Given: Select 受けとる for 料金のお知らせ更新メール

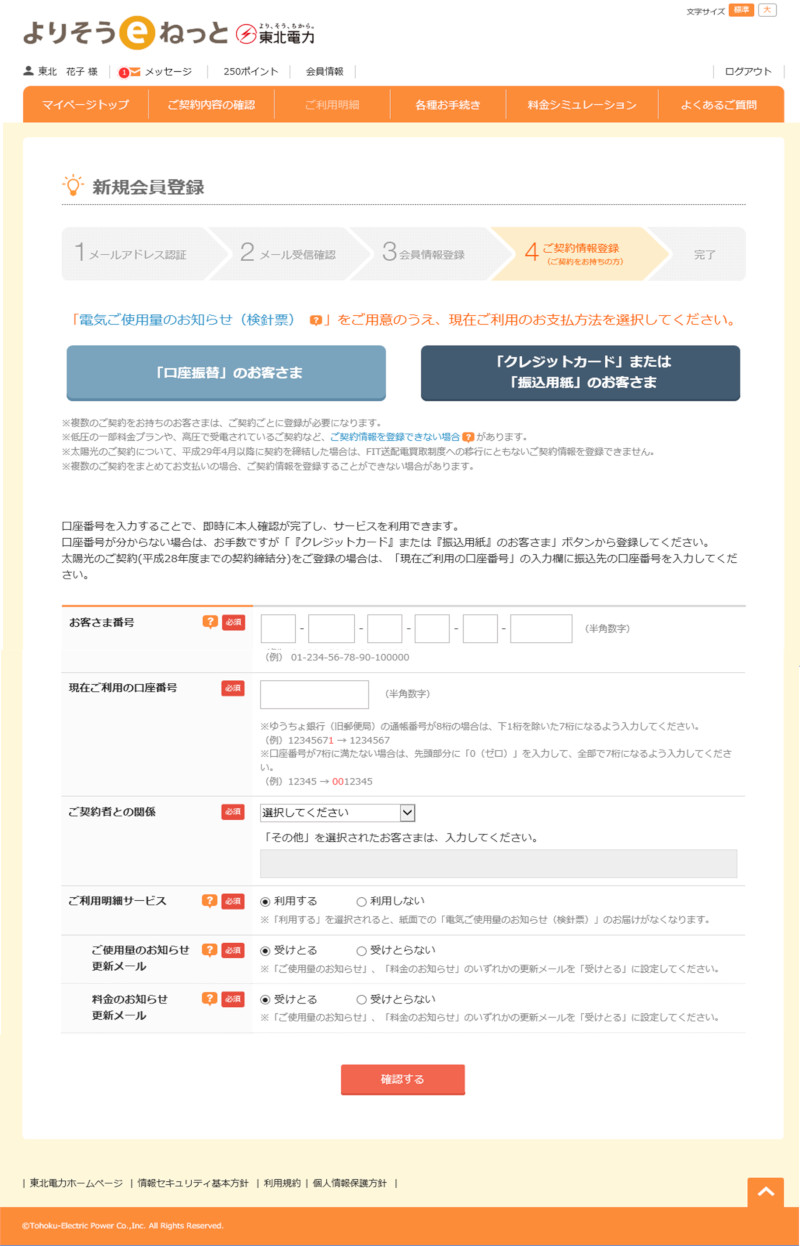Looking at the screenshot, I should [265, 999].
